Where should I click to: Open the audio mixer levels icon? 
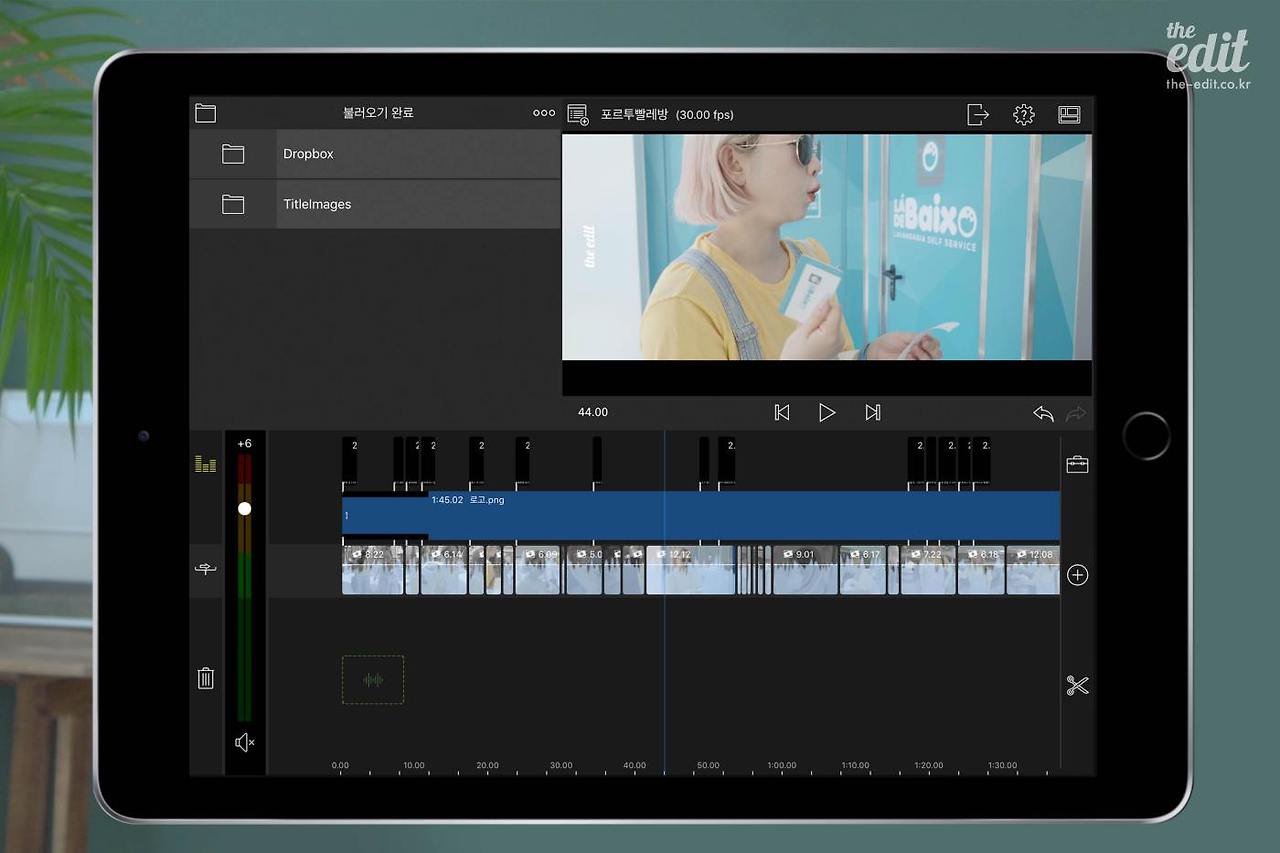coord(205,464)
